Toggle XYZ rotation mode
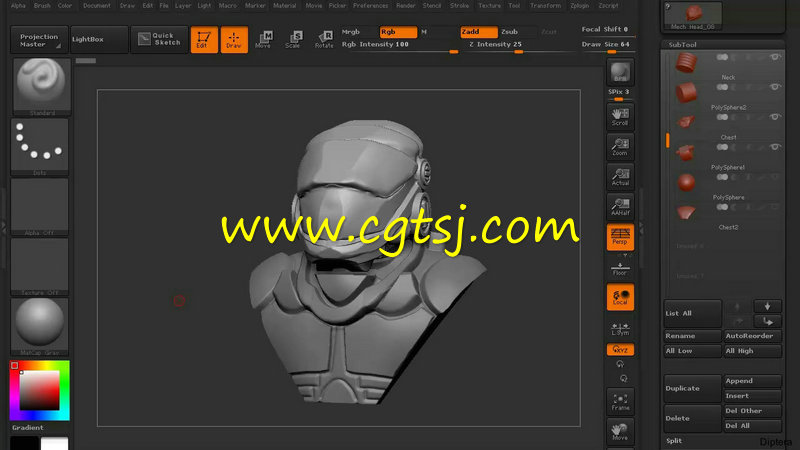 (620, 349)
